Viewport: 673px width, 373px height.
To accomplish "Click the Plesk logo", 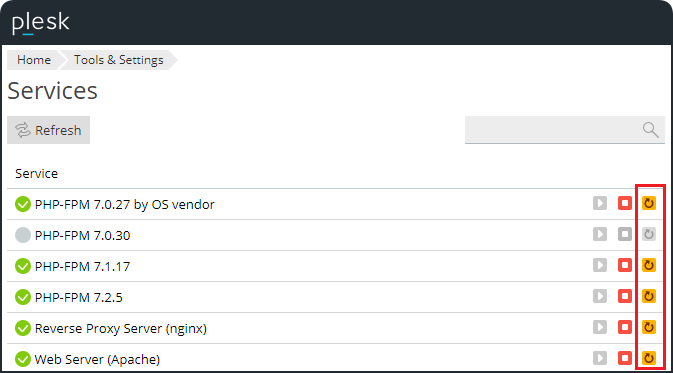I will tap(40, 22).
